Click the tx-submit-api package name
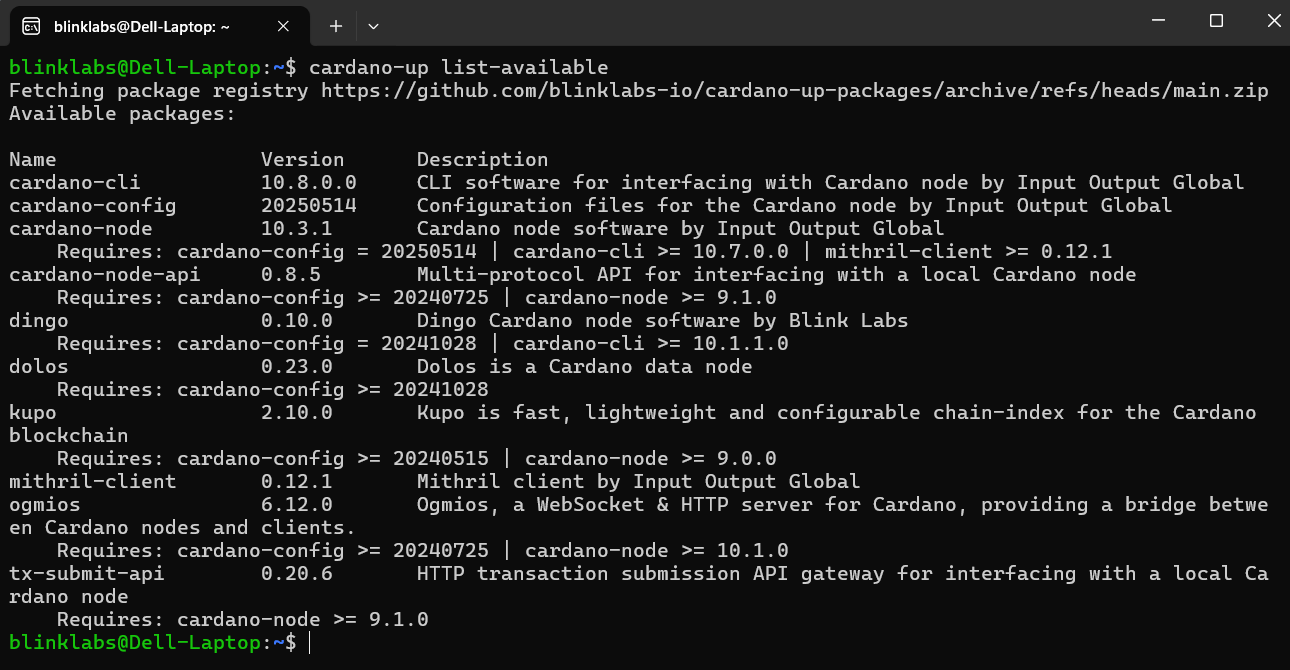This screenshot has width=1290, height=670. pyautogui.click(x=87, y=574)
